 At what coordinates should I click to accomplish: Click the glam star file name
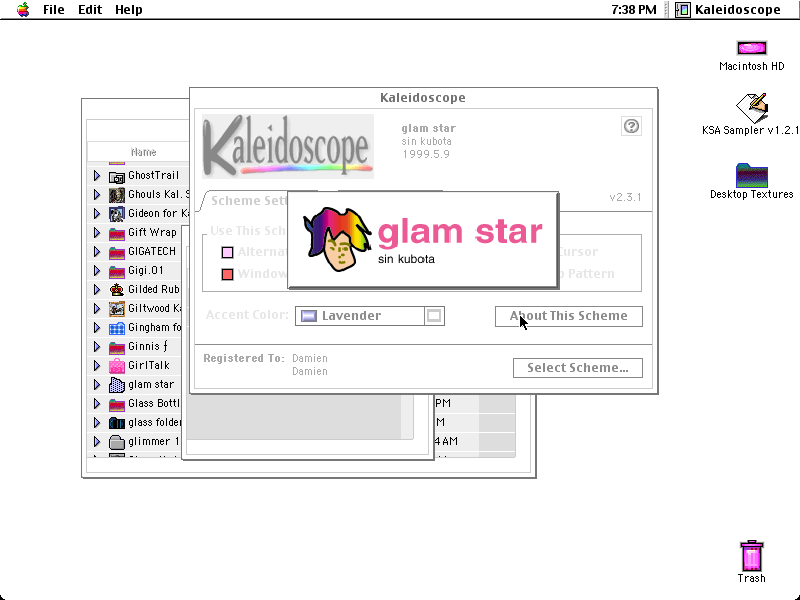(151, 385)
